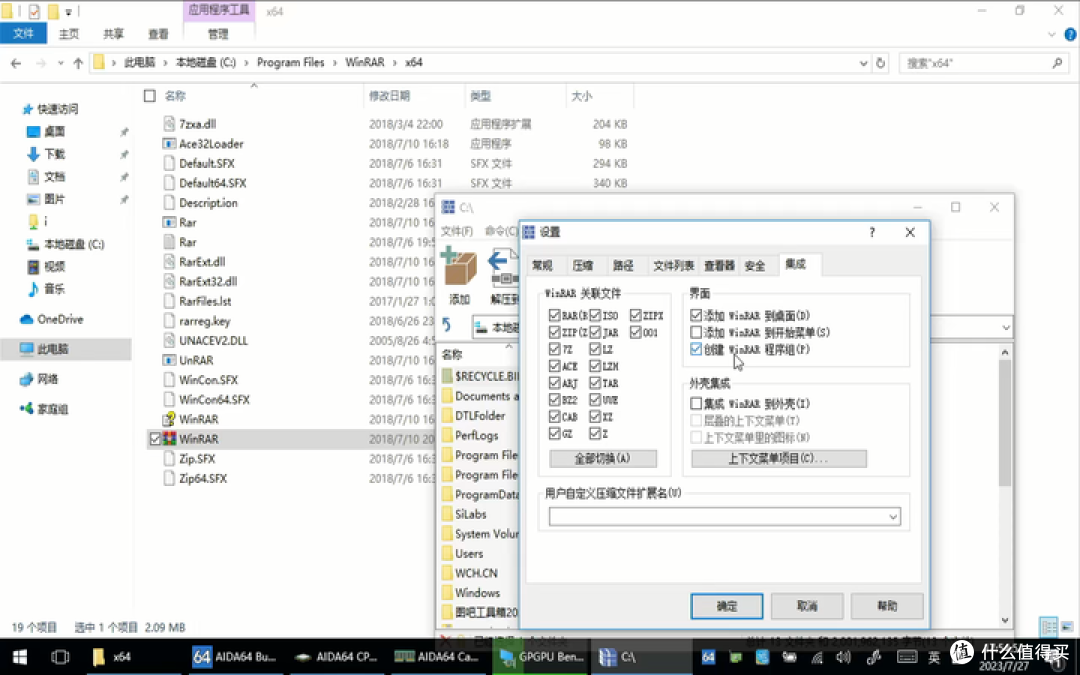Open the quick access toolbar customize arrow
The width and height of the screenshot is (1080, 675).
[69, 12]
